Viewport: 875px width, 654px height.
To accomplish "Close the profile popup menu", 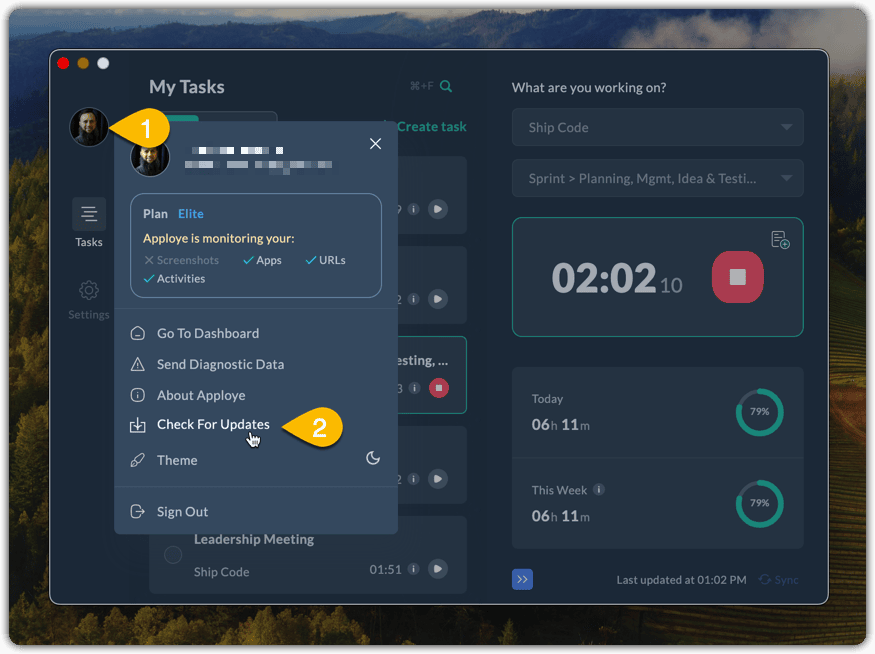I will coord(375,144).
